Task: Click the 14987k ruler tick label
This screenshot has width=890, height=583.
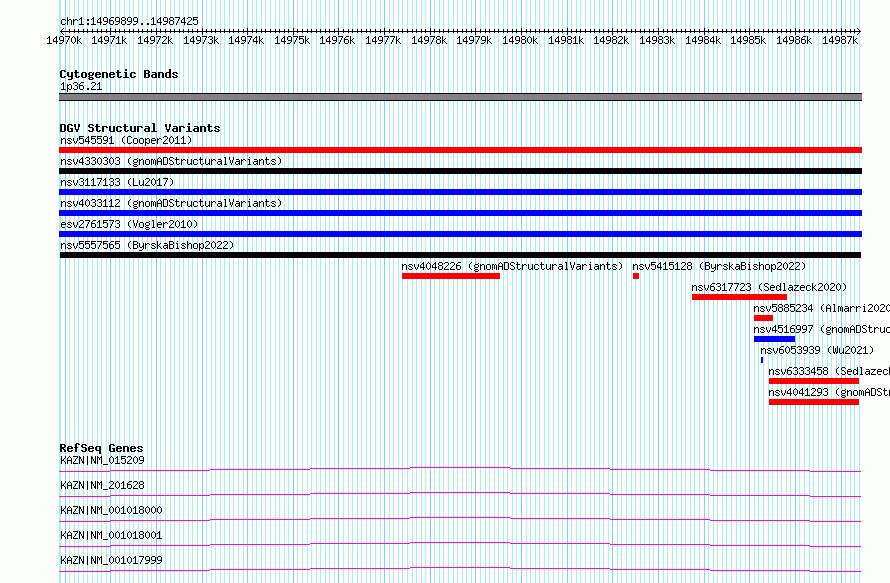Action: pos(840,40)
